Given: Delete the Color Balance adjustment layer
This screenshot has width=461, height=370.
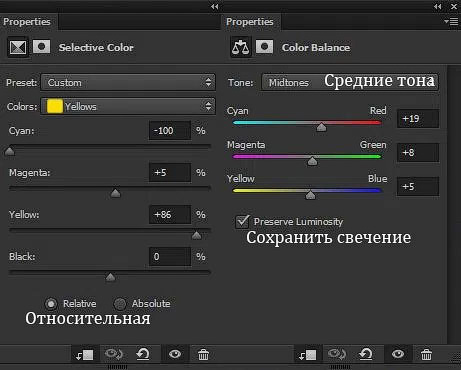Looking at the screenshot, I should pyautogui.click(x=426, y=354).
